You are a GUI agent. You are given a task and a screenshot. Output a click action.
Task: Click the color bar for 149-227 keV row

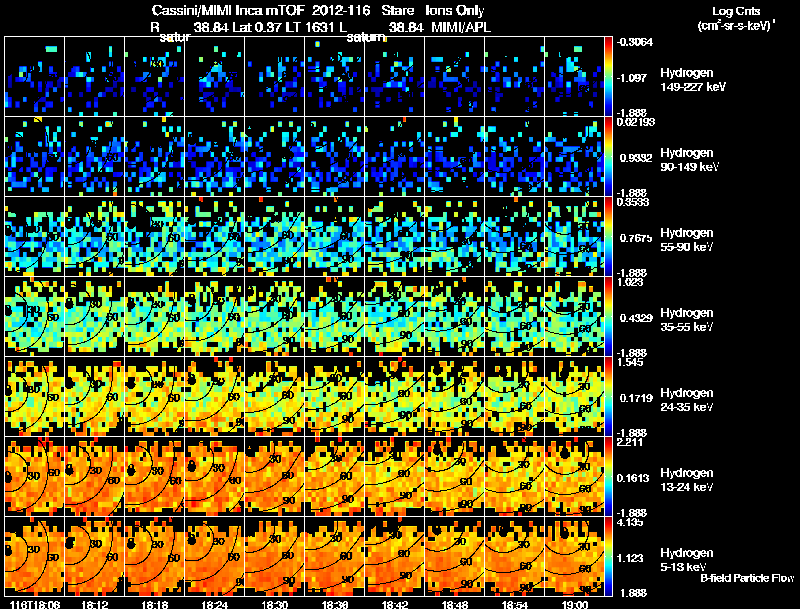608,77
